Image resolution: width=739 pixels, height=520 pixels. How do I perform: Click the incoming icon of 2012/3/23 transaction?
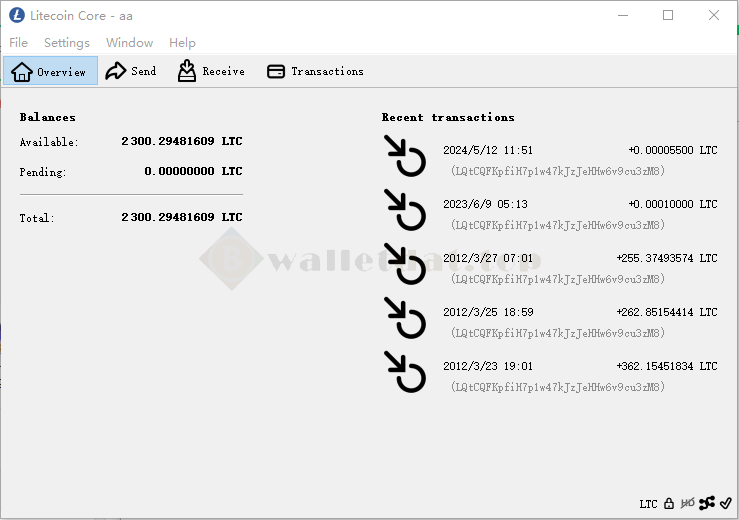coord(405,374)
